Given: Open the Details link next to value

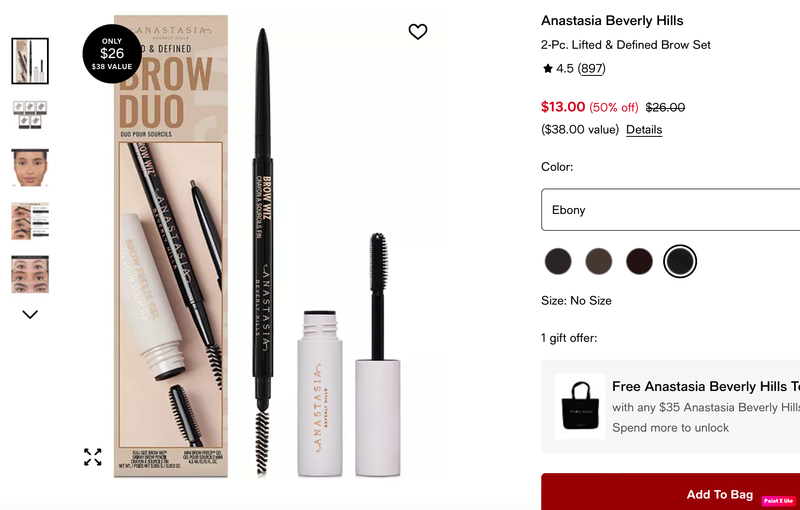Looking at the screenshot, I should point(644,130).
